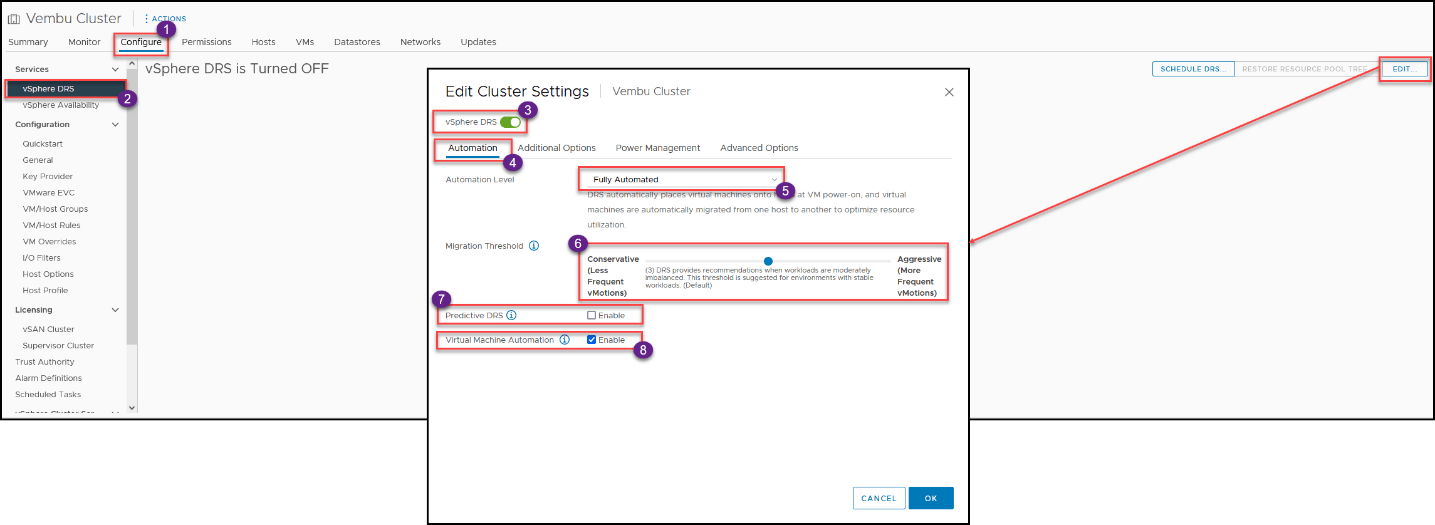Screen dimensions: 1435x525
Task: Click OK to save cluster settings
Action: tap(931, 498)
